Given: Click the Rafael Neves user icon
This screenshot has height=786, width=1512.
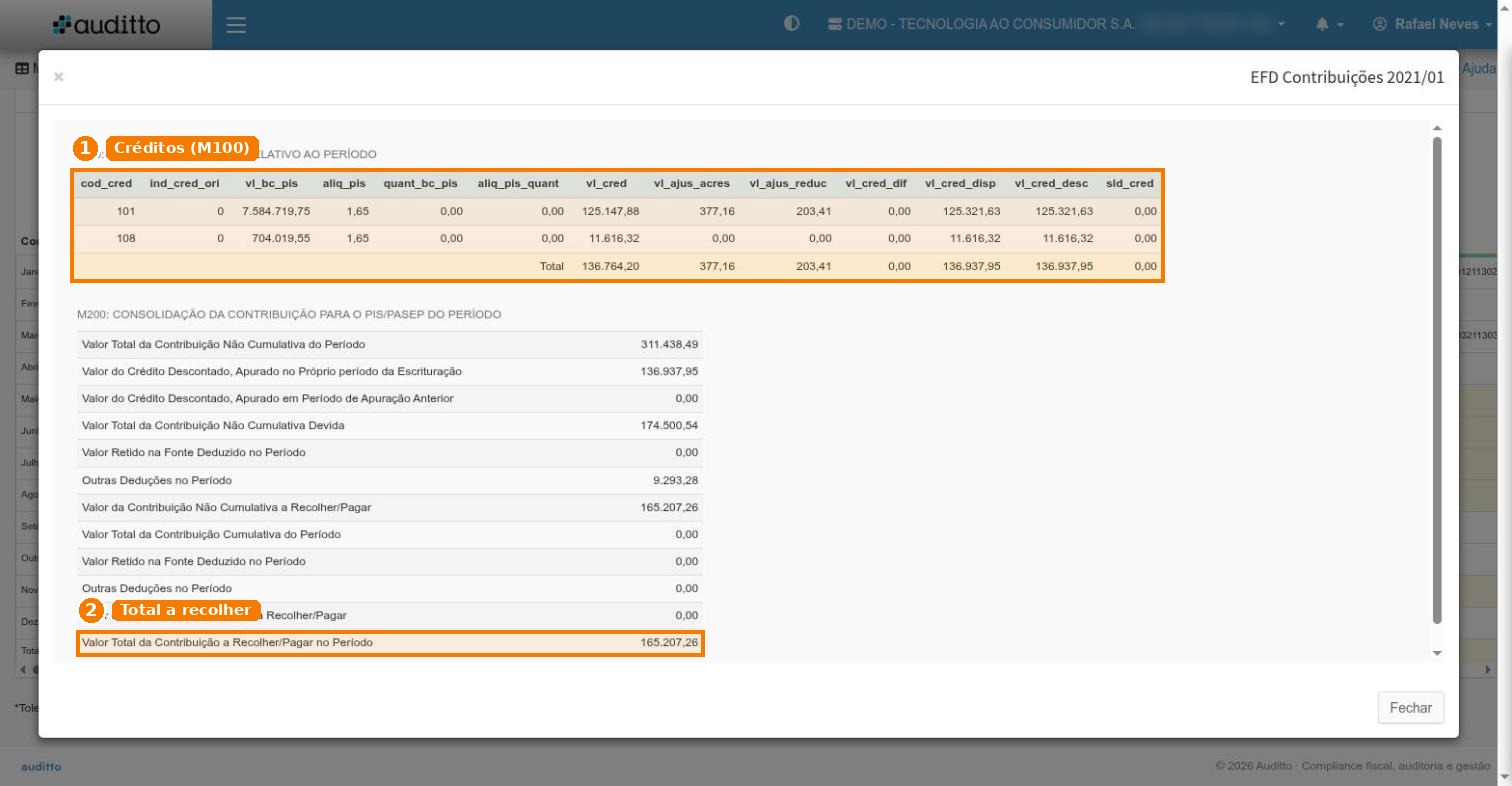Looking at the screenshot, I should click(x=1380, y=24).
